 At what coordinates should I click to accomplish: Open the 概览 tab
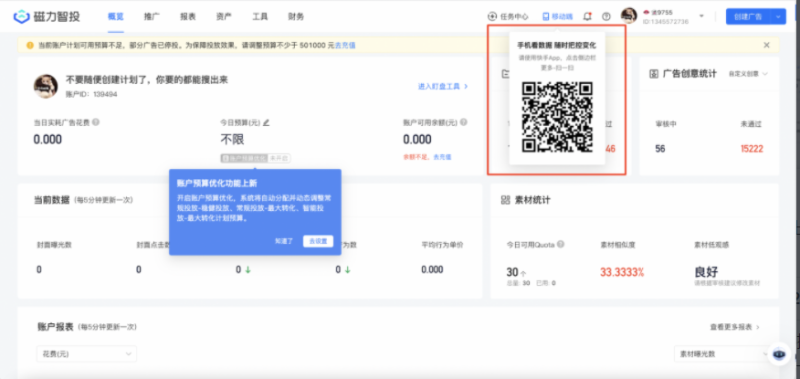(116, 16)
